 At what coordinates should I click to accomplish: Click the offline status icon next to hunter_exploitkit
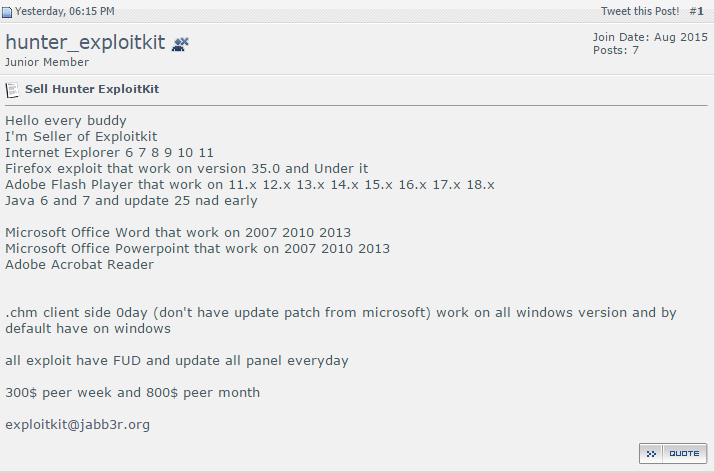pos(180,44)
